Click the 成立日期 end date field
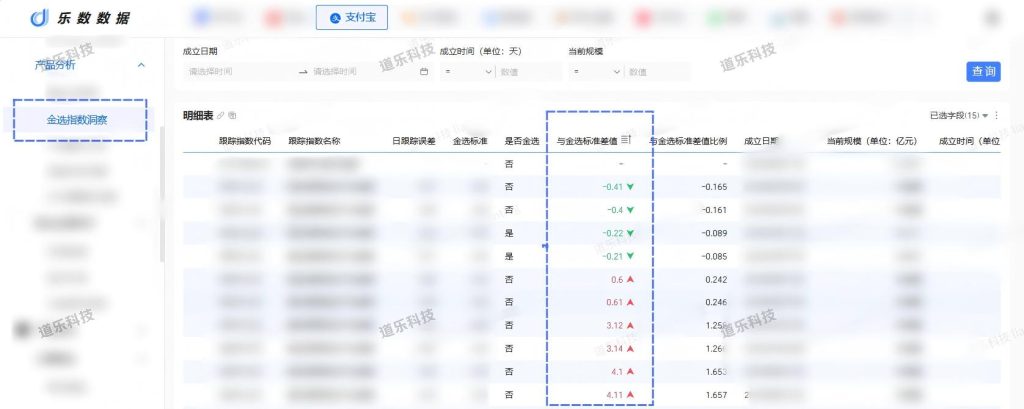The image size is (1024, 409). [362, 72]
